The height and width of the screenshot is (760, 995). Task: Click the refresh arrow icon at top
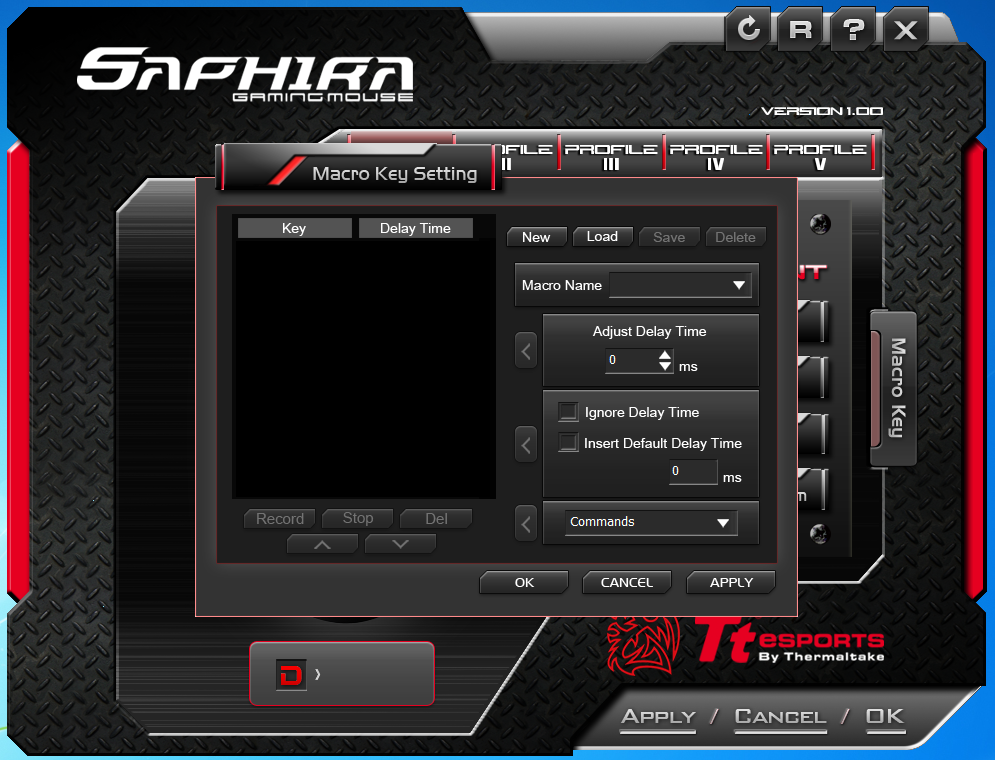point(749,29)
